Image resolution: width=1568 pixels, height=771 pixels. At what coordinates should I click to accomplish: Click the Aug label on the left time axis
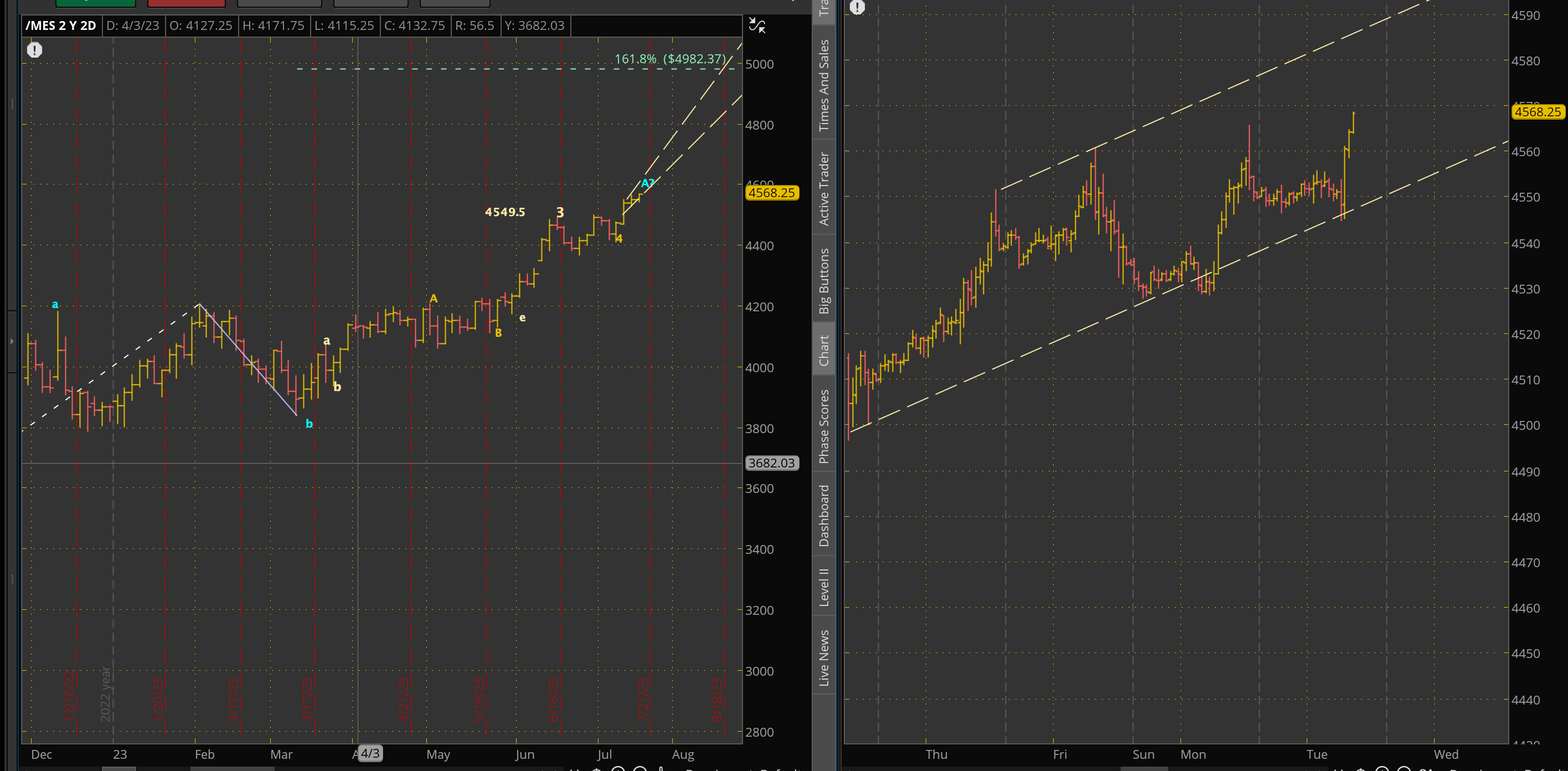point(683,754)
